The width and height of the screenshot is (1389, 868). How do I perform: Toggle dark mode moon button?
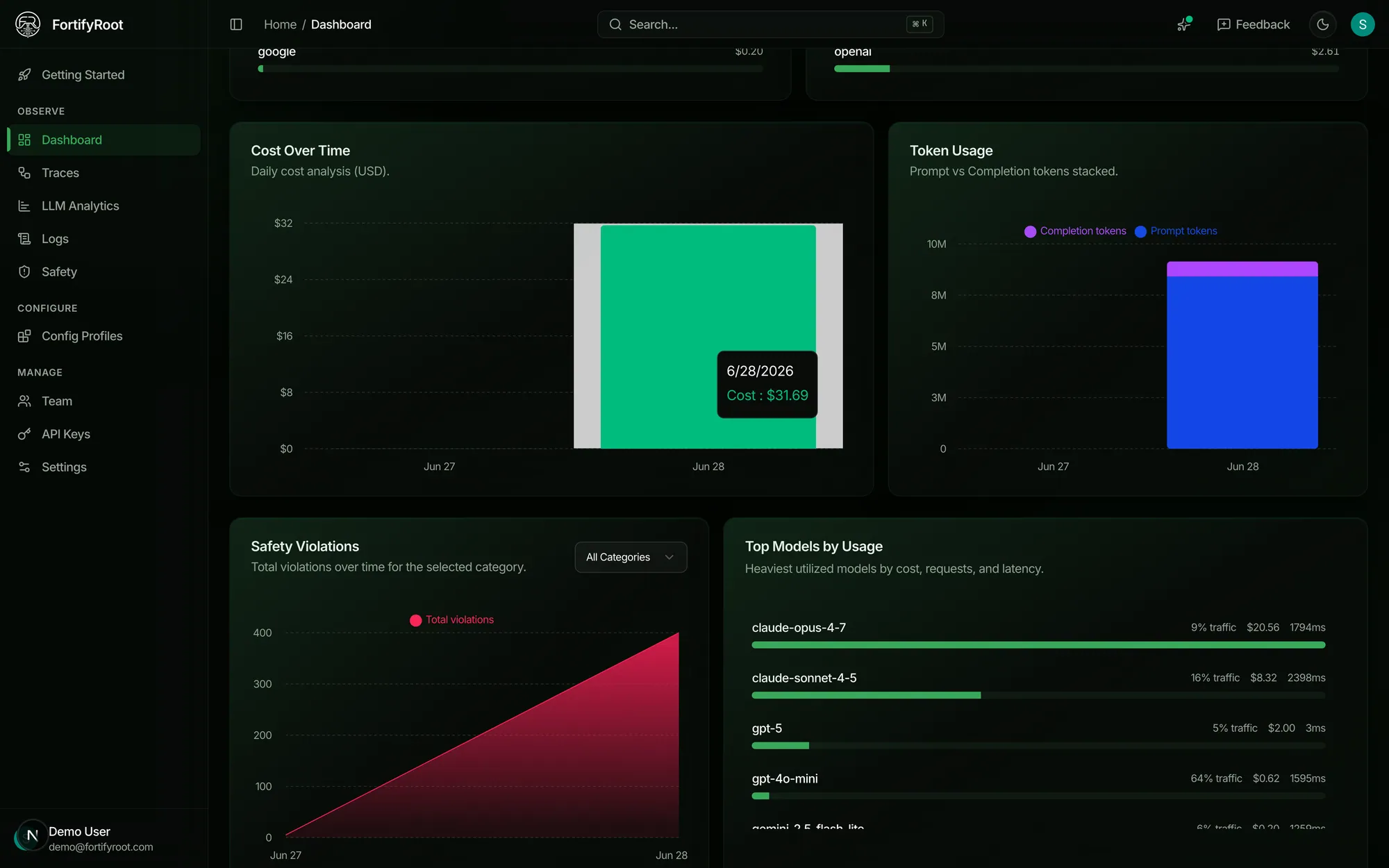1323,24
